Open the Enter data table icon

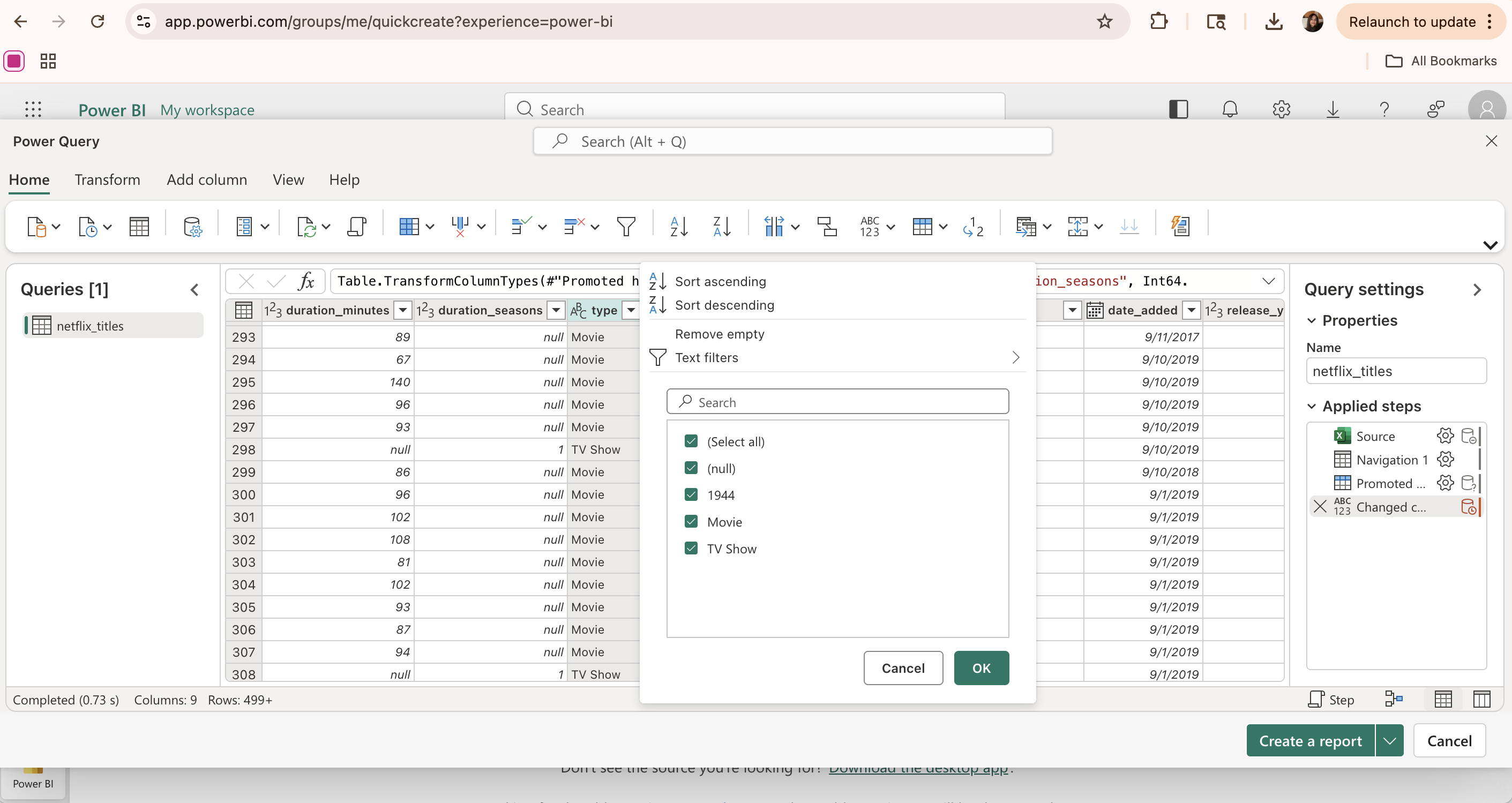tap(139, 226)
